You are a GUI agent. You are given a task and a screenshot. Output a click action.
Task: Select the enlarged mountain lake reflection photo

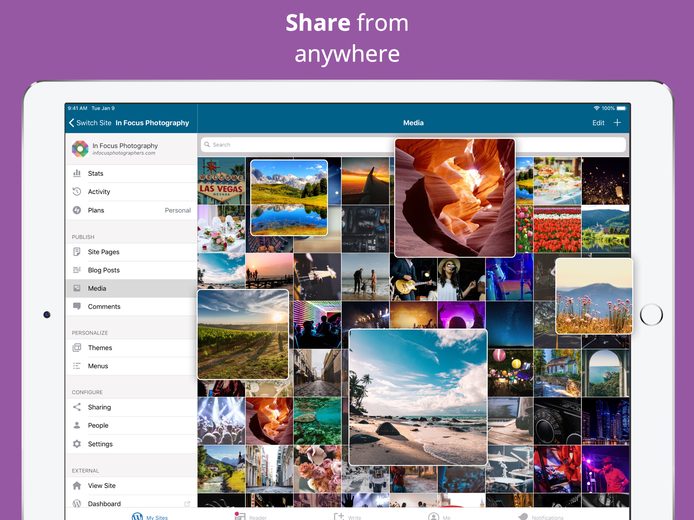(x=289, y=197)
